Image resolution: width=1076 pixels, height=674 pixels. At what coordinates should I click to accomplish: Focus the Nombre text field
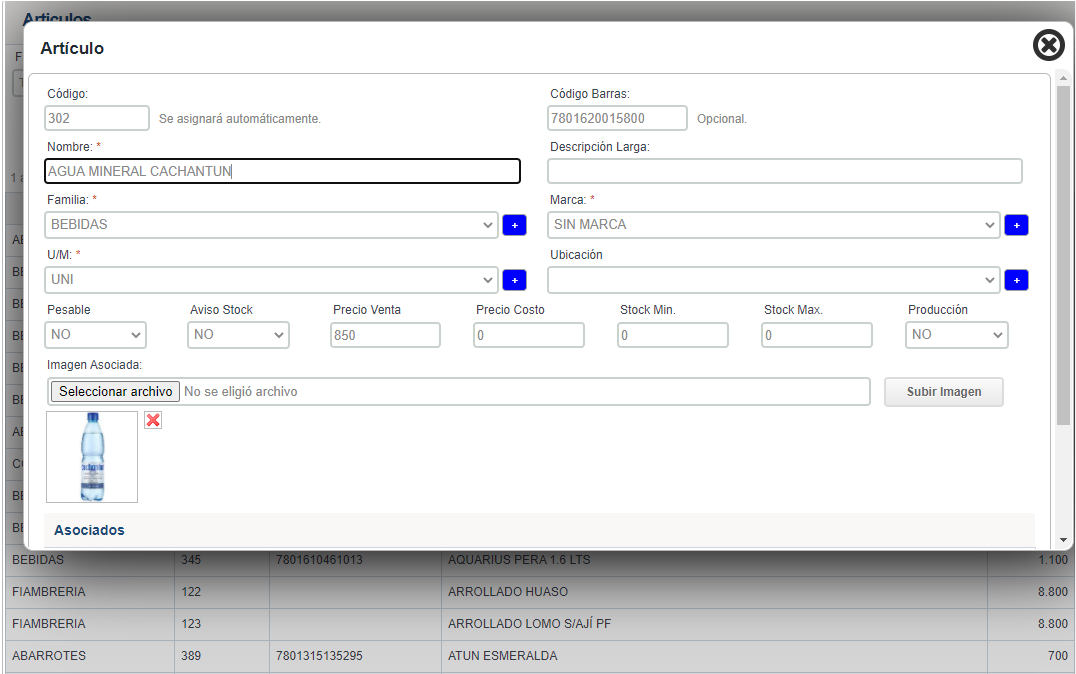[x=283, y=171]
